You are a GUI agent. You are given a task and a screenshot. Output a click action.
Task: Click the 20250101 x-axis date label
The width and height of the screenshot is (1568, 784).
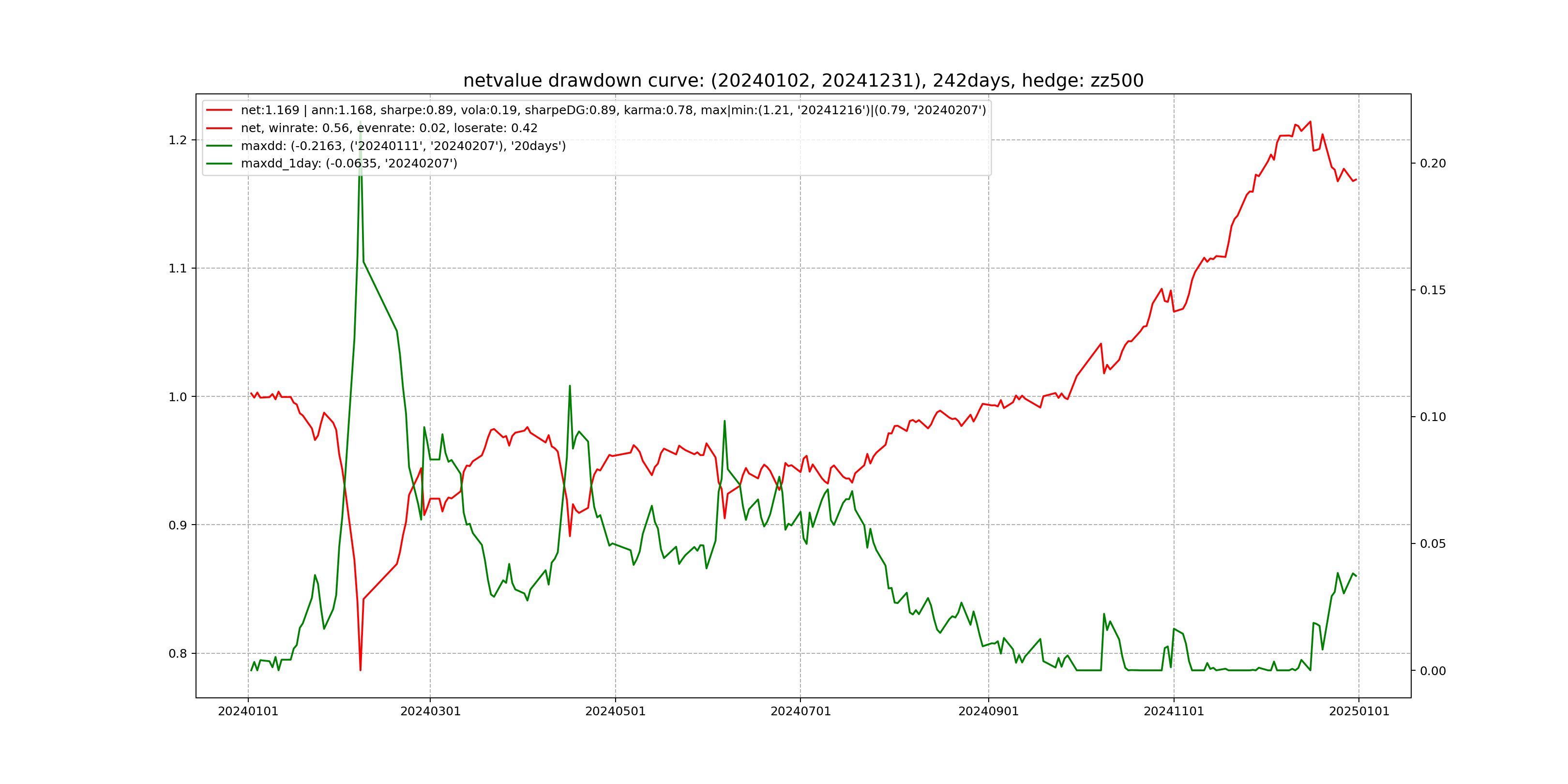[1358, 711]
